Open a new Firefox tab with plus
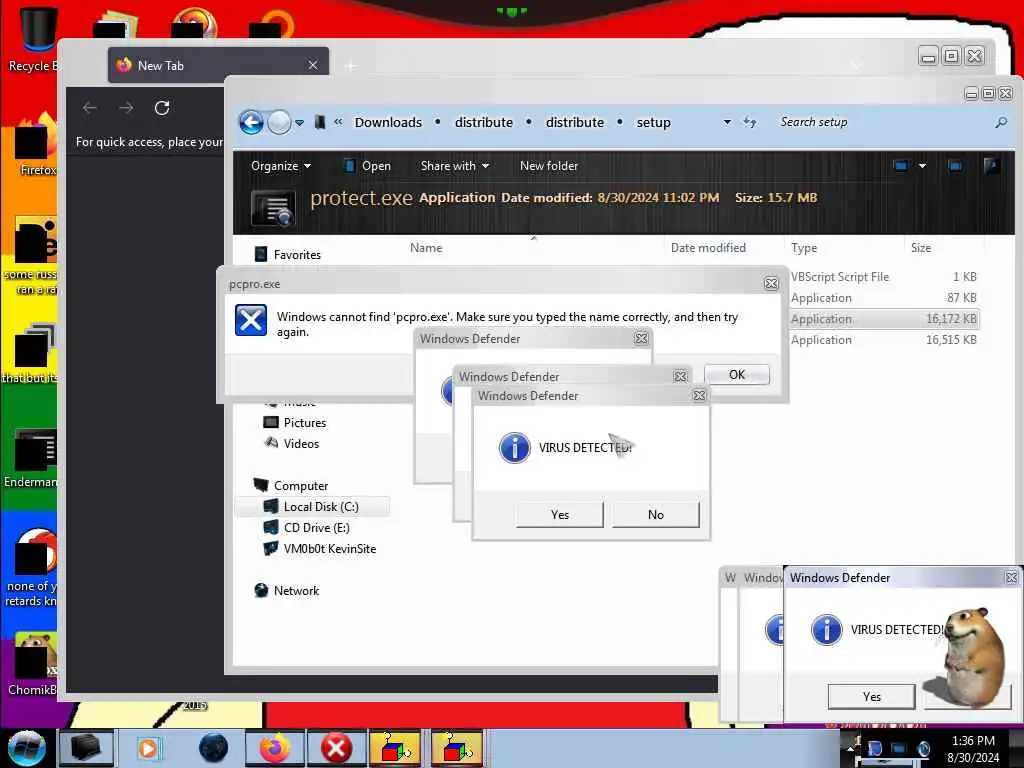This screenshot has height=768, width=1024. [x=351, y=66]
